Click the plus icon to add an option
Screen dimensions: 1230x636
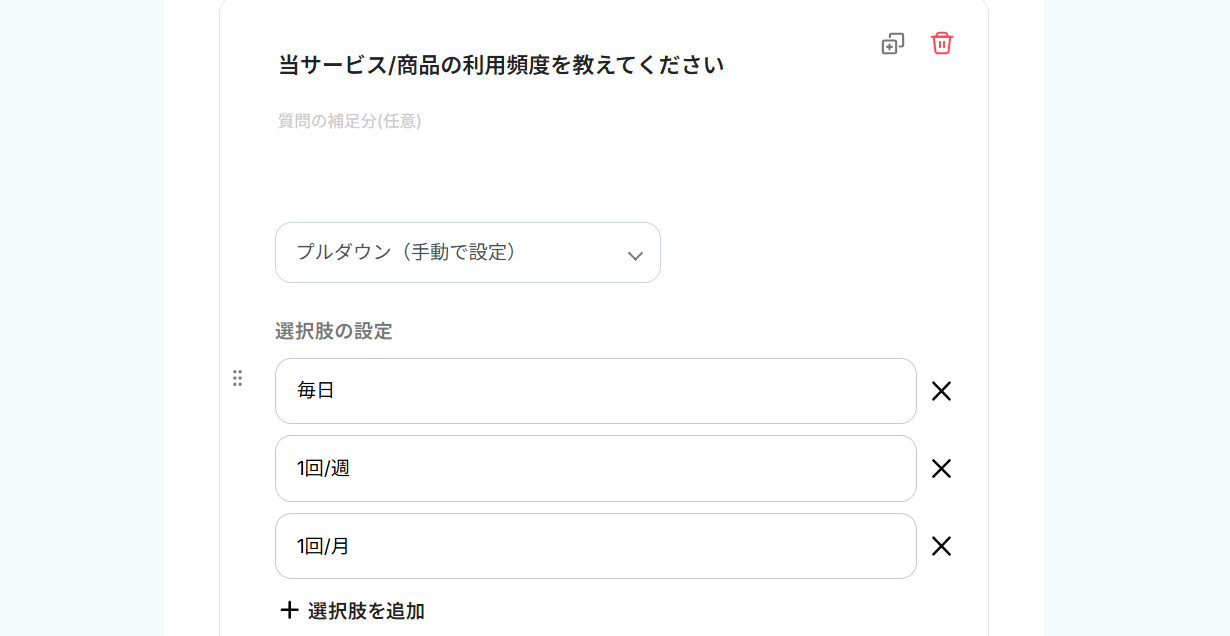coord(289,610)
